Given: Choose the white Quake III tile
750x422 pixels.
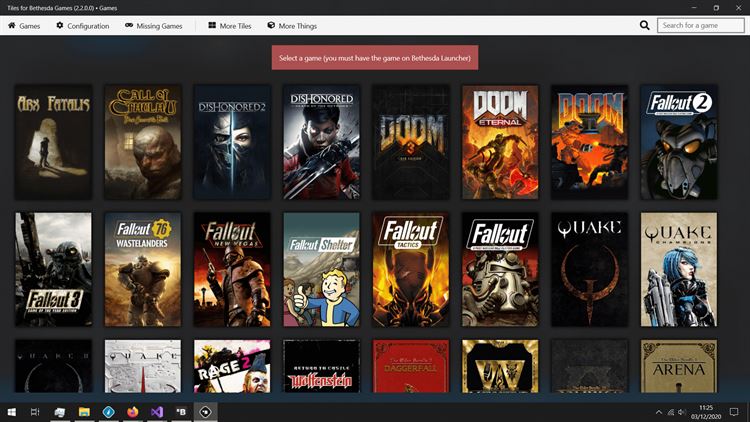Looking at the screenshot, I should point(143,366).
